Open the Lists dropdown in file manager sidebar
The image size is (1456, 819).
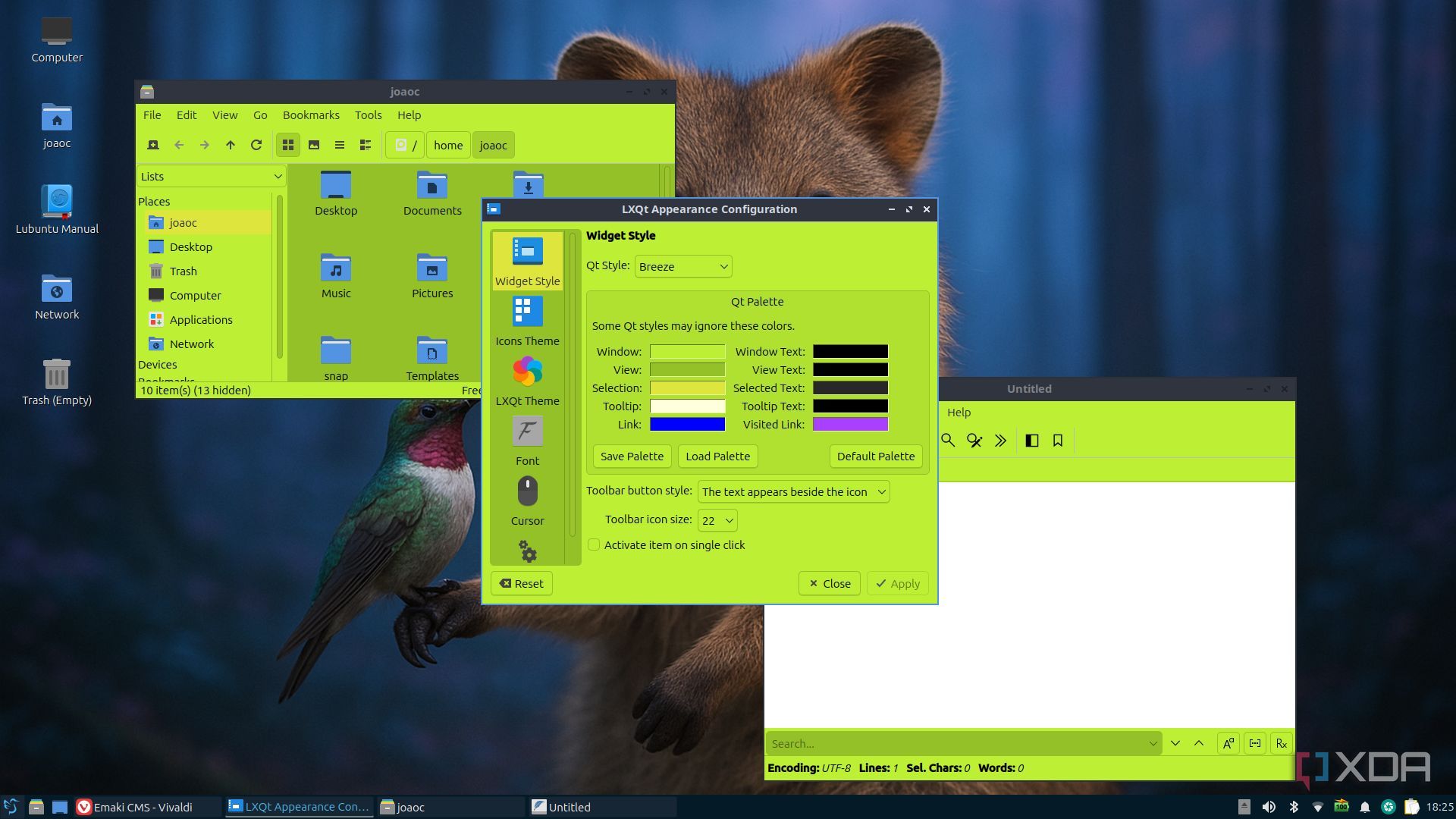pos(212,176)
